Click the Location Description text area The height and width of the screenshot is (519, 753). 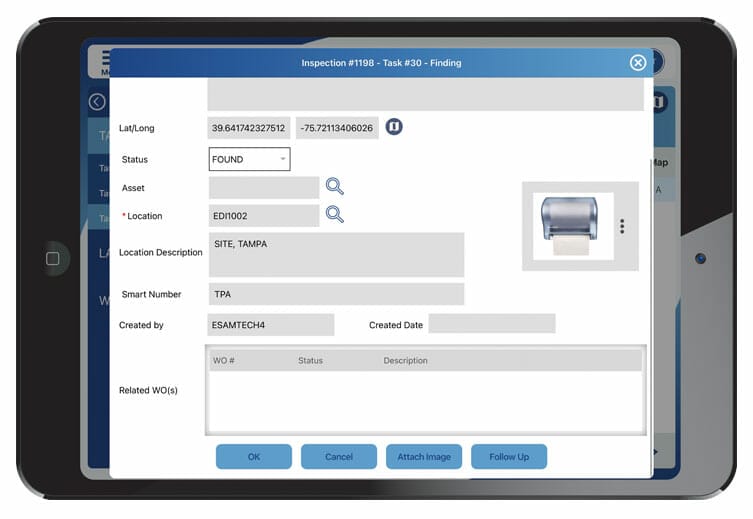(336, 255)
